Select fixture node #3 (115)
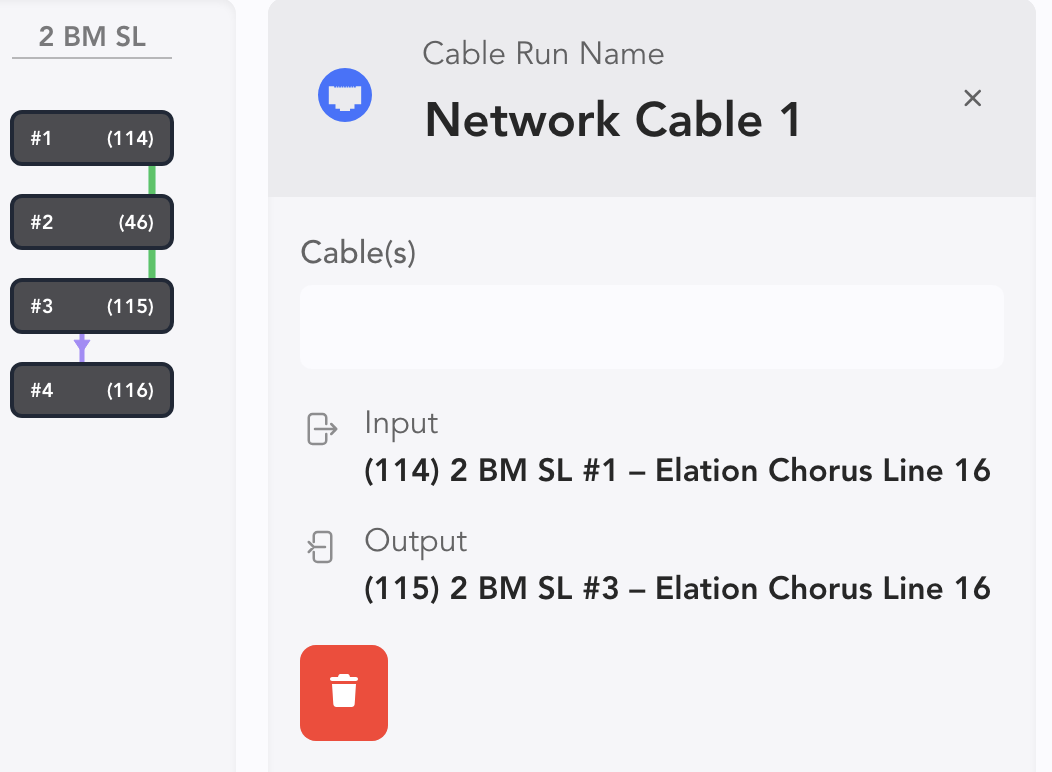This screenshot has height=772, width=1052. 92,306
